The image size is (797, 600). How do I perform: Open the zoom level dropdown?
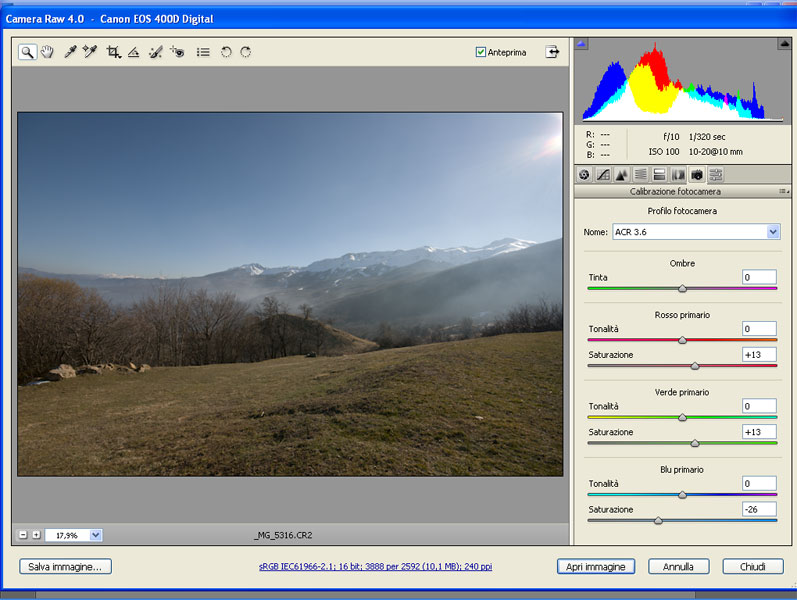[95, 535]
